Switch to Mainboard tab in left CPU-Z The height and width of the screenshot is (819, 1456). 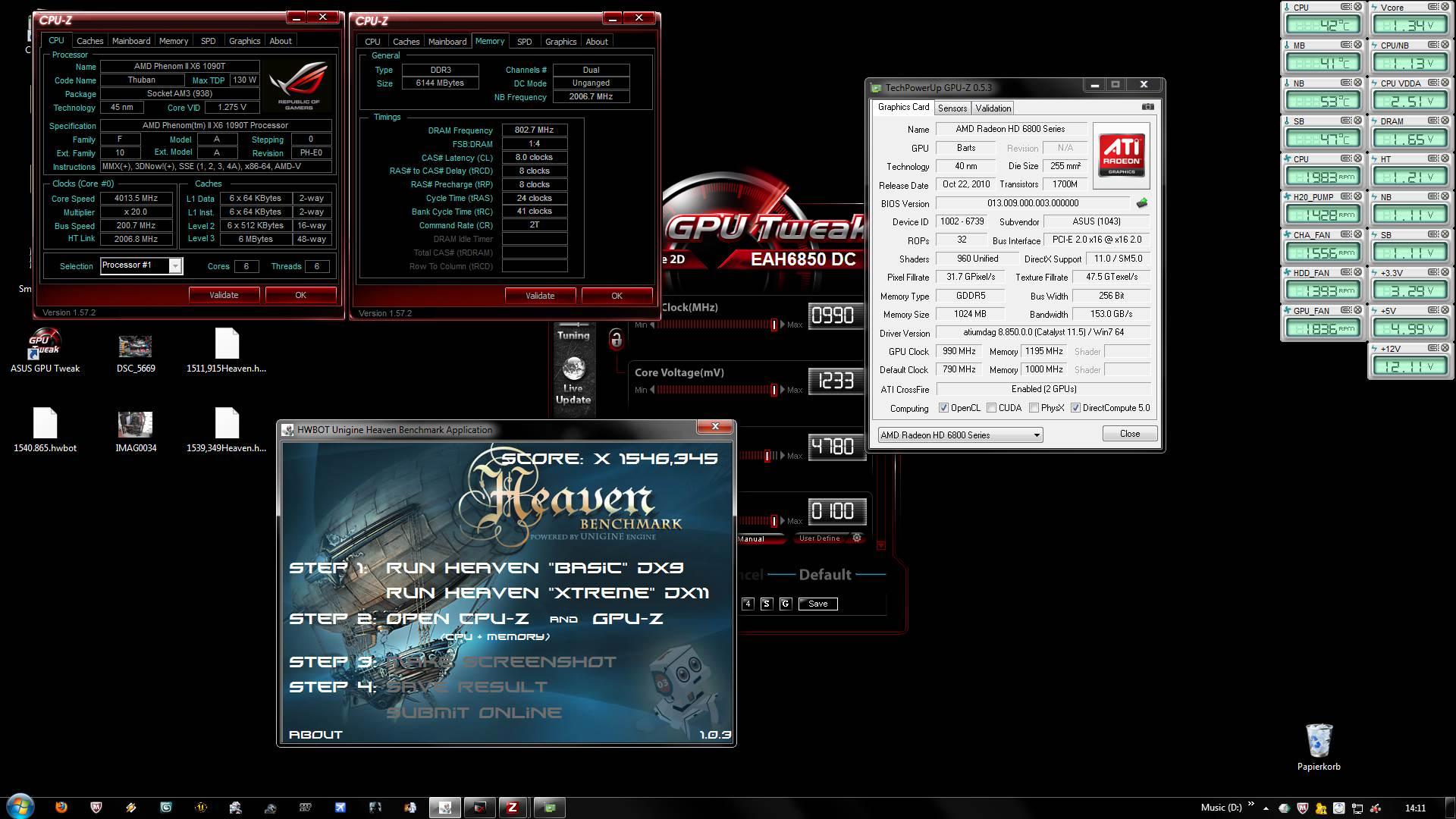[x=131, y=41]
